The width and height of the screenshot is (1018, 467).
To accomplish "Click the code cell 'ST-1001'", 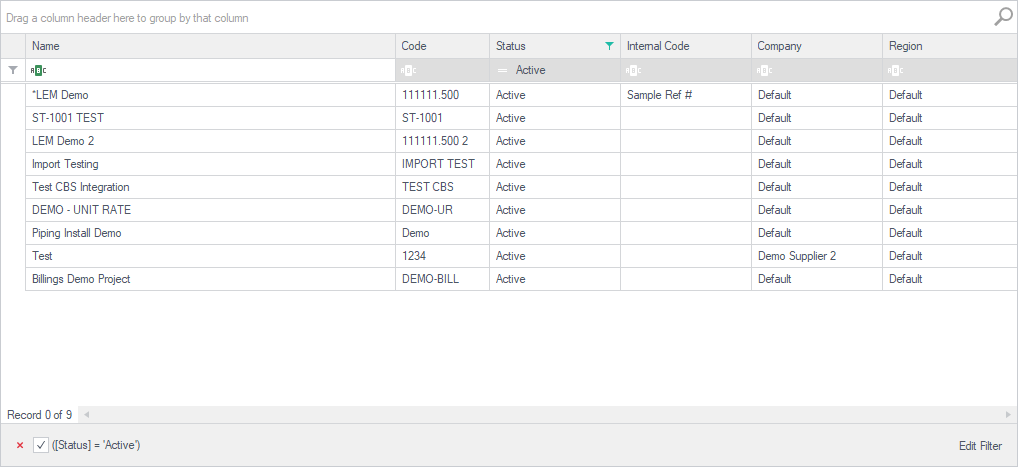I will tap(442, 118).
